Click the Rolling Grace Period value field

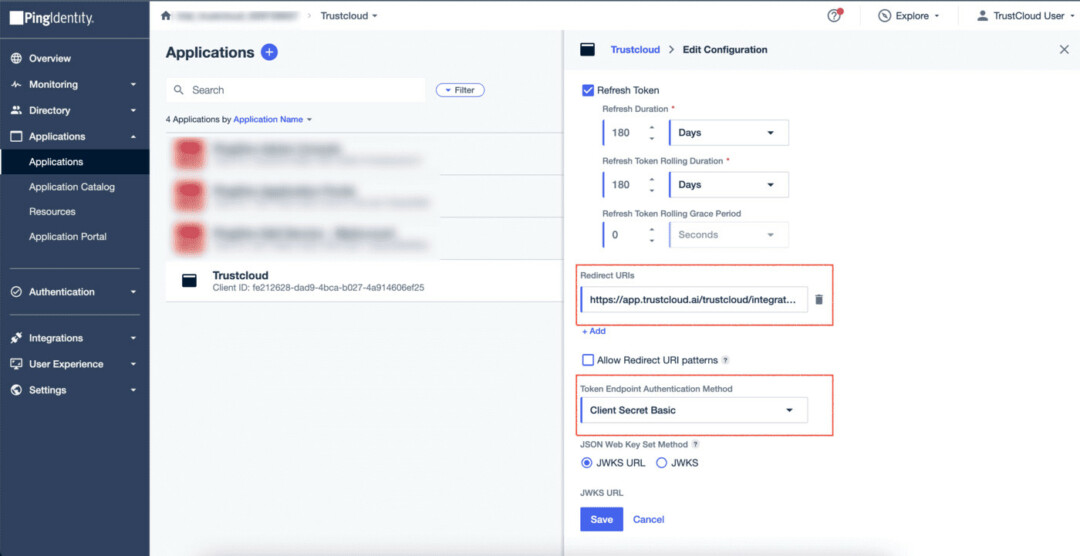[624, 235]
